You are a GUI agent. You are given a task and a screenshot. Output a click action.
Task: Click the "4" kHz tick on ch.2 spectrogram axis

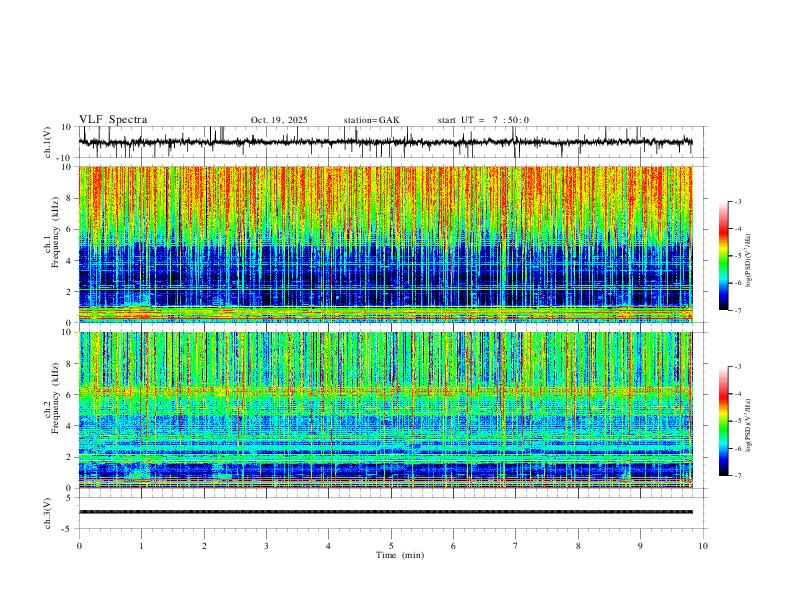(69, 426)
